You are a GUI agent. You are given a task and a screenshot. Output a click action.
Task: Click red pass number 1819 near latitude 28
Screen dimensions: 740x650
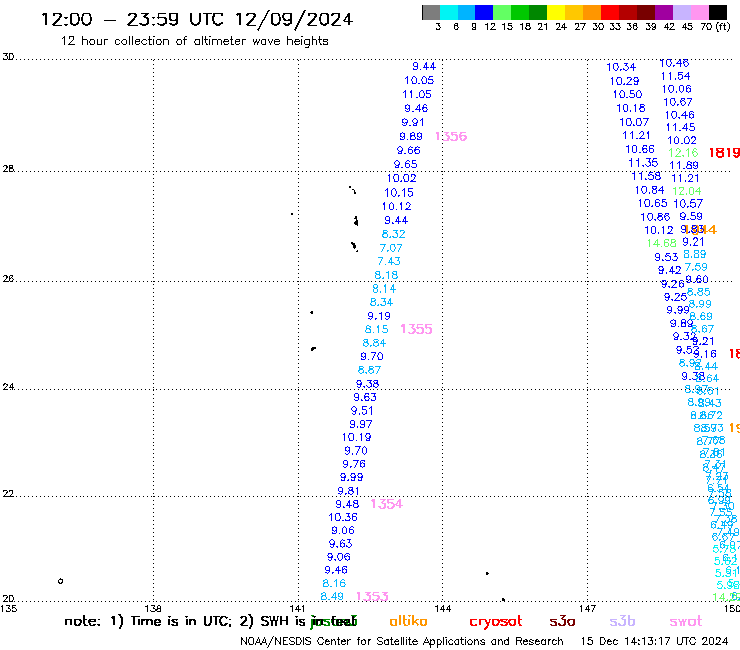(x=724, y=152)
